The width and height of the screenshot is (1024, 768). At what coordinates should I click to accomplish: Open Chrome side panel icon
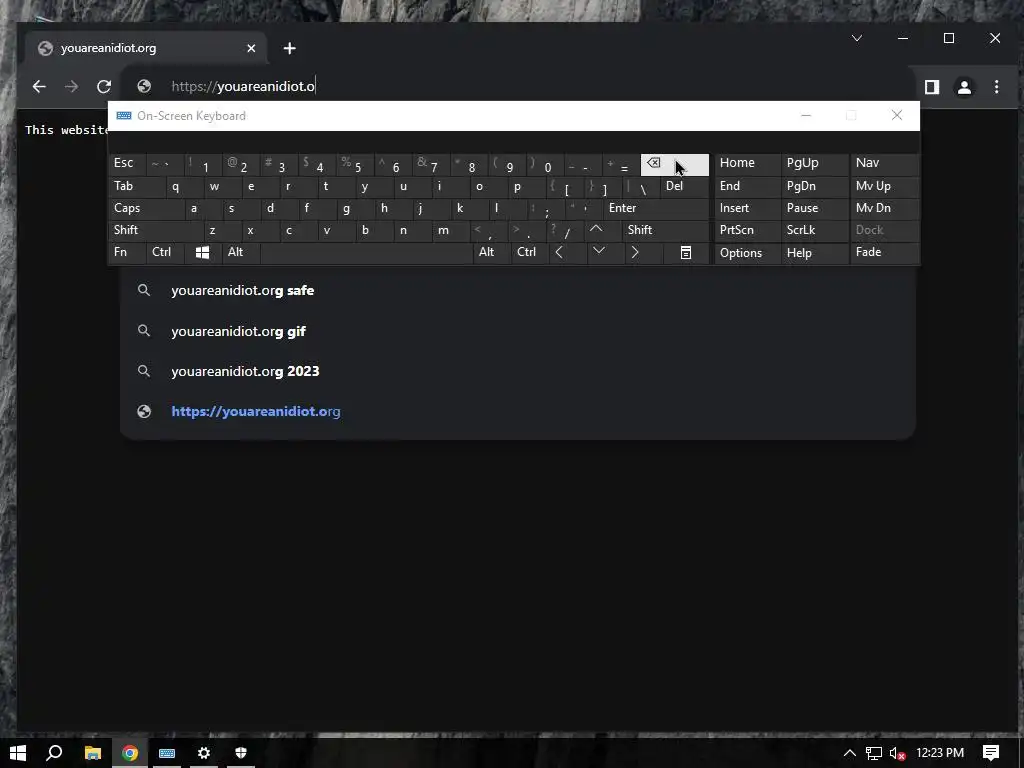pyautogui.click(x=931, y=87)
